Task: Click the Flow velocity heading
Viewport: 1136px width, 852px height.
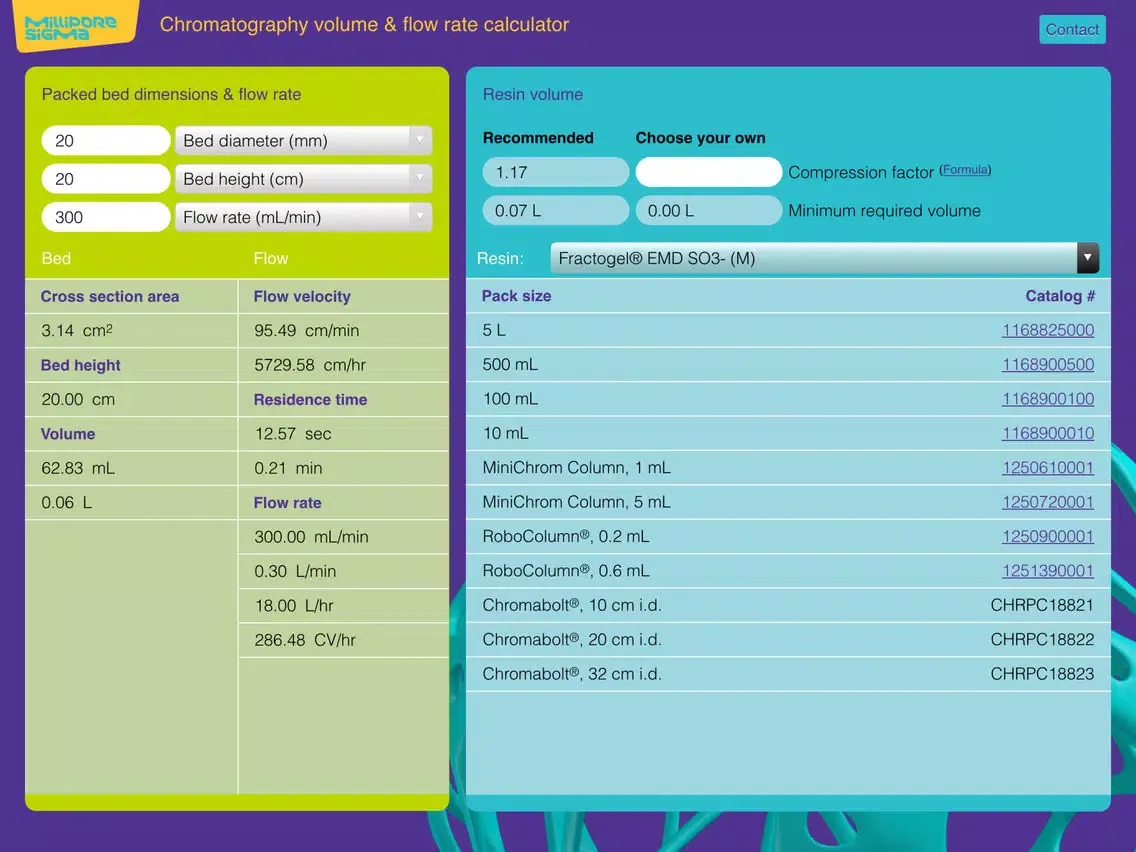Action: [x=302, y=296]
